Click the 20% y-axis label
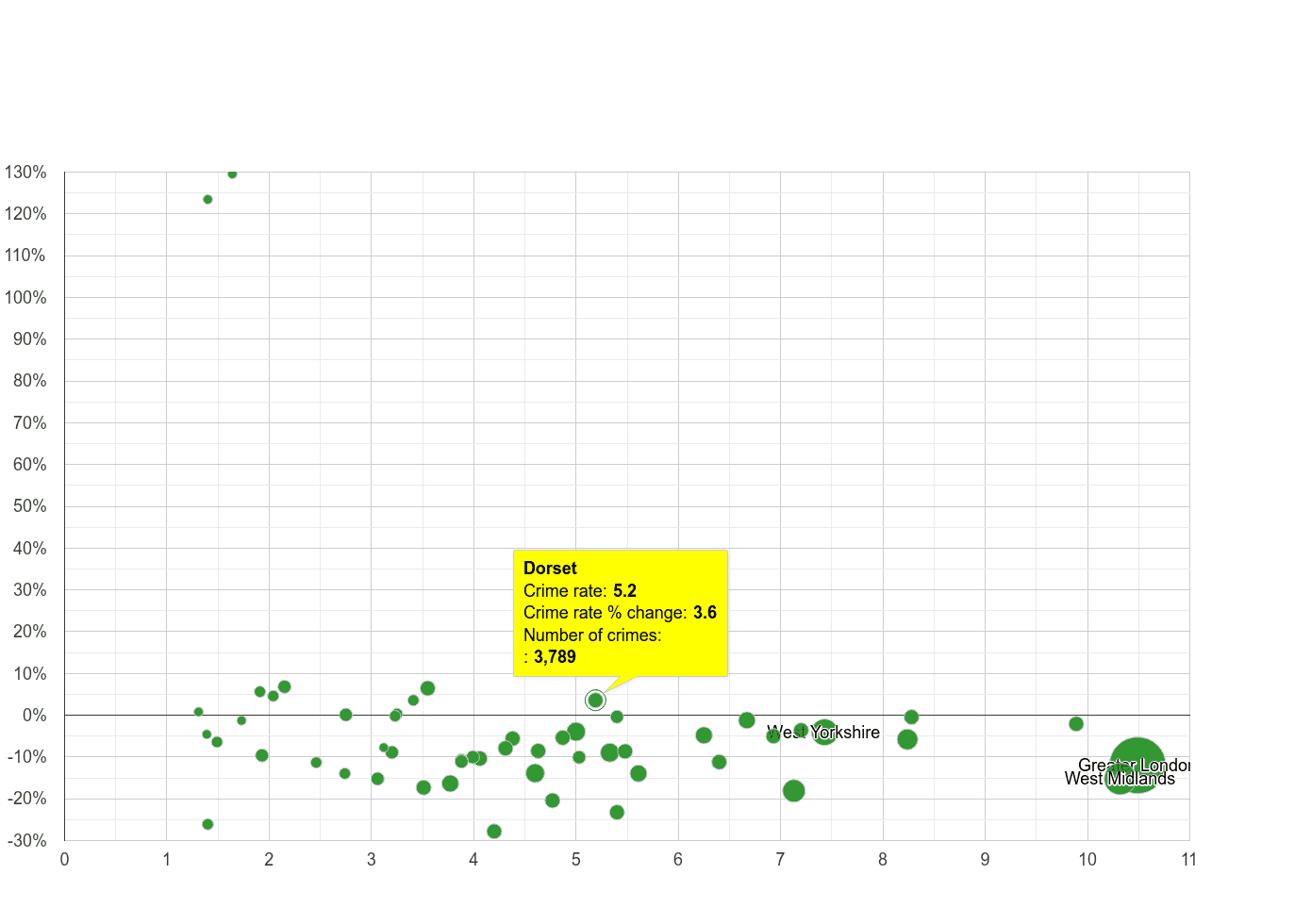The height and width of the screenshot is (924, 1311). click(29, 632)
